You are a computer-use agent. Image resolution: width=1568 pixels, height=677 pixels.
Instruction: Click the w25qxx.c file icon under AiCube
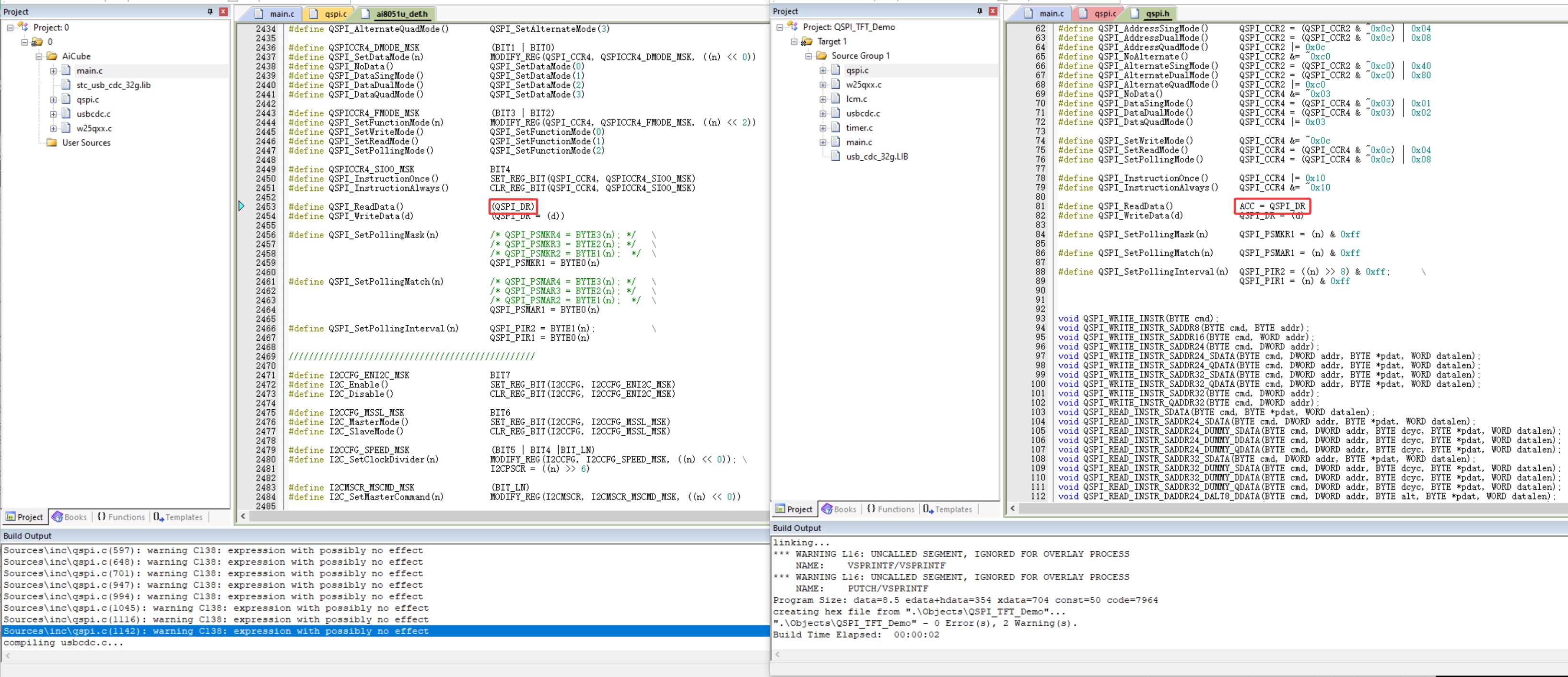click(x=66, y=129)
